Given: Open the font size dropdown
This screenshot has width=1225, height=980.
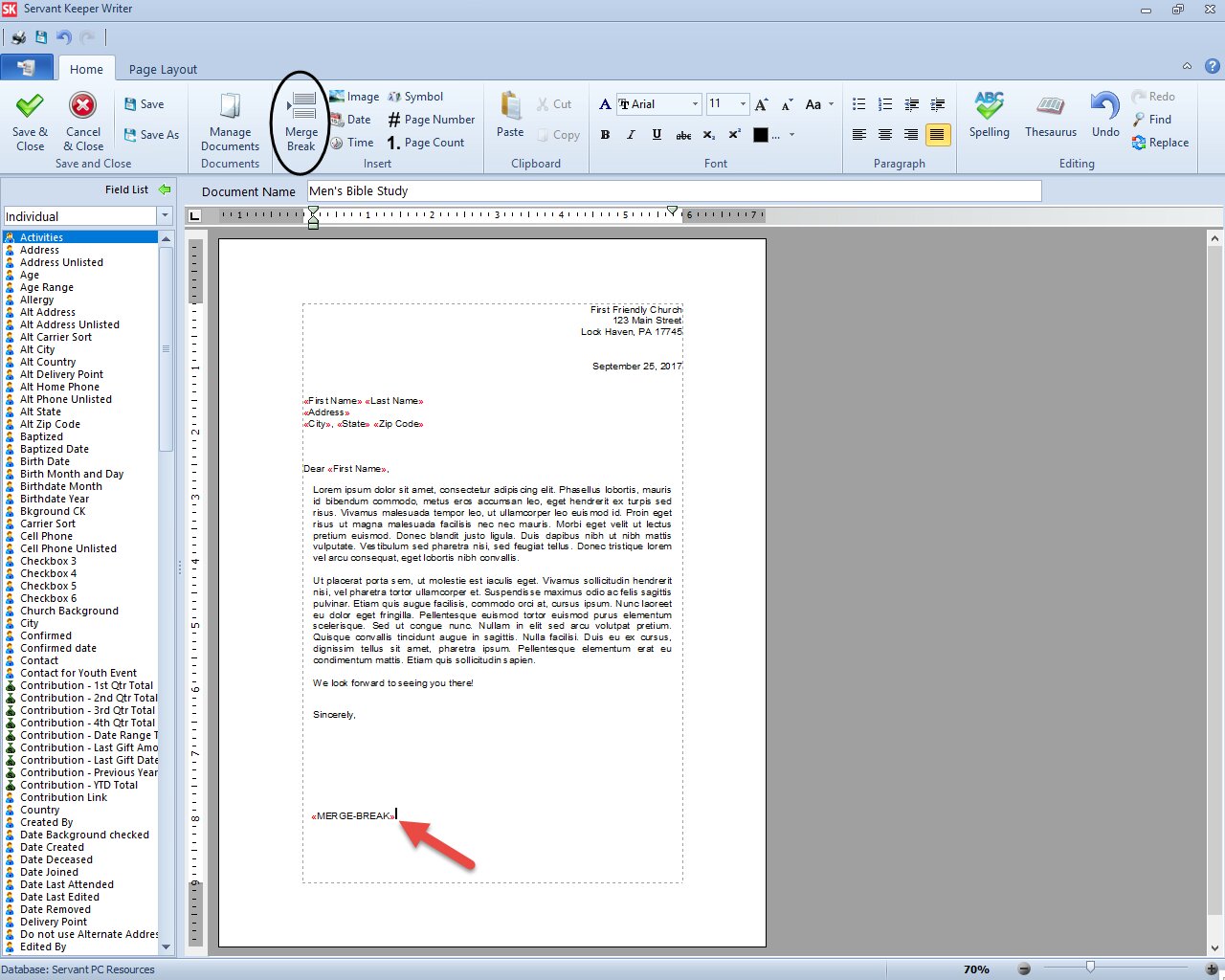Looking at the screenshot, I should pos(742,104).
